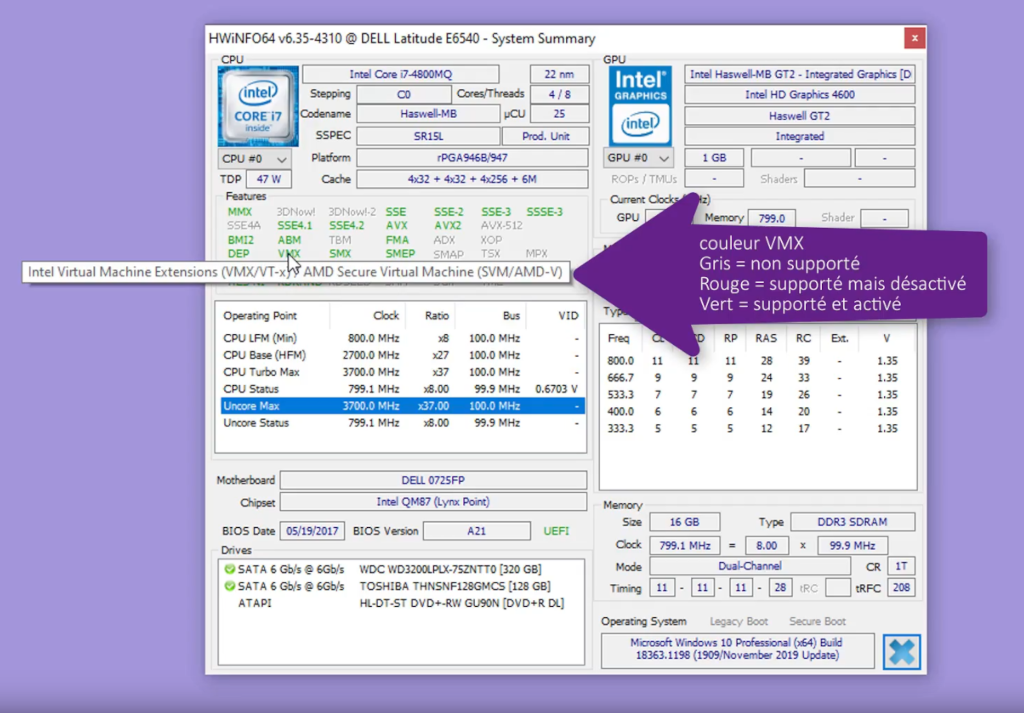Click the MMX feature flag

coord(240,212)
